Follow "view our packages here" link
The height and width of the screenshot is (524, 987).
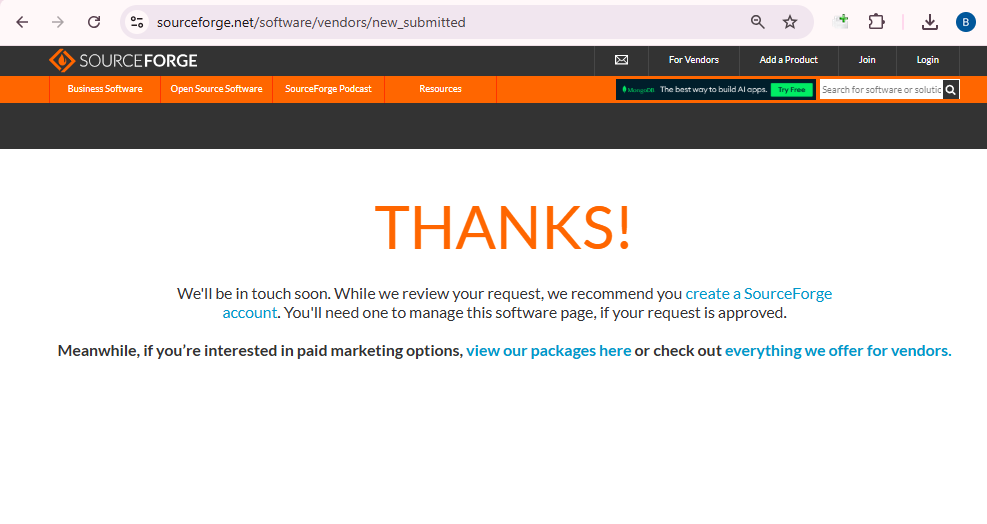pos(548,351)
